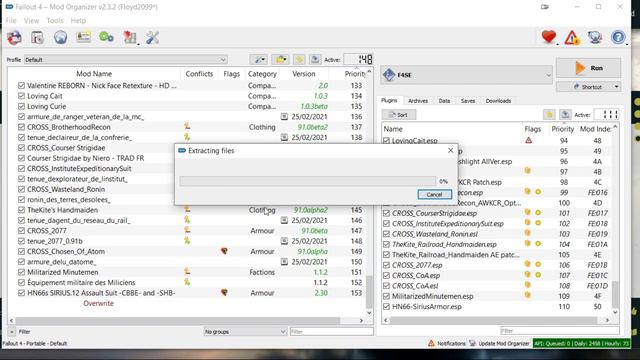Toggle HN66s SIRIUS.12 Assault Suit checkbox
This screenshot has height=360, width=640.
point(21,293)
